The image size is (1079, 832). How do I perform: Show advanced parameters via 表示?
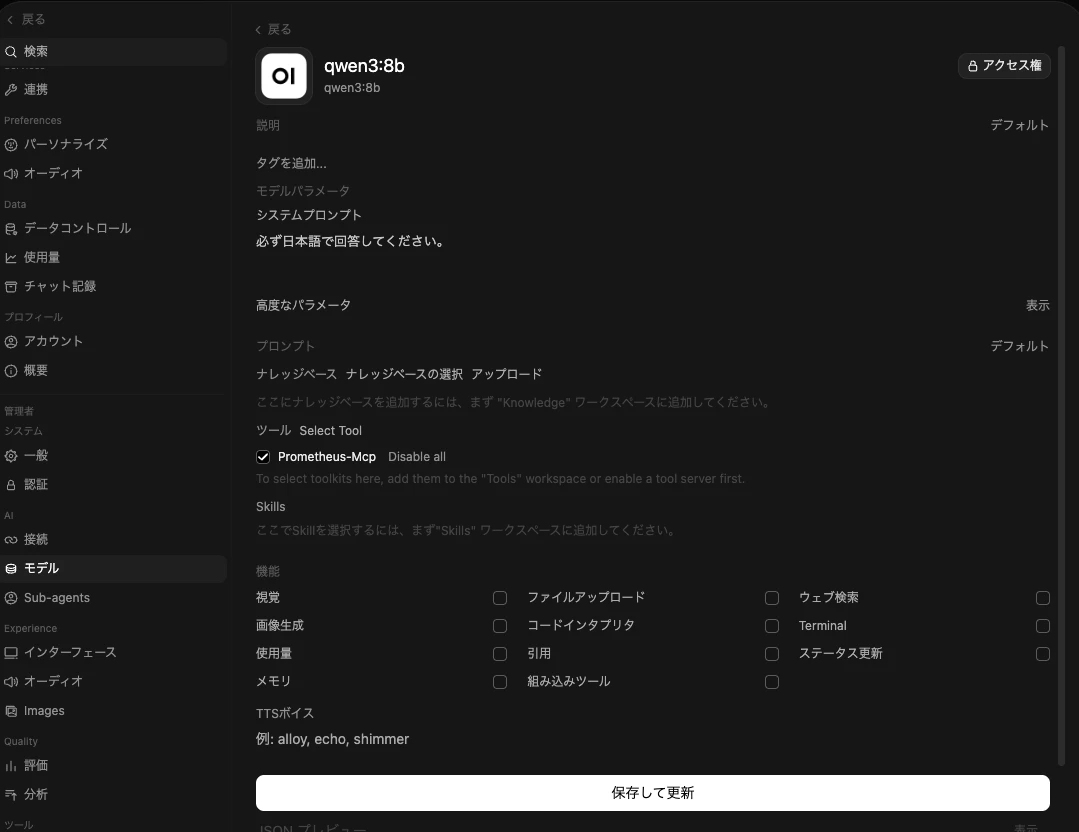pos(1038,306)
